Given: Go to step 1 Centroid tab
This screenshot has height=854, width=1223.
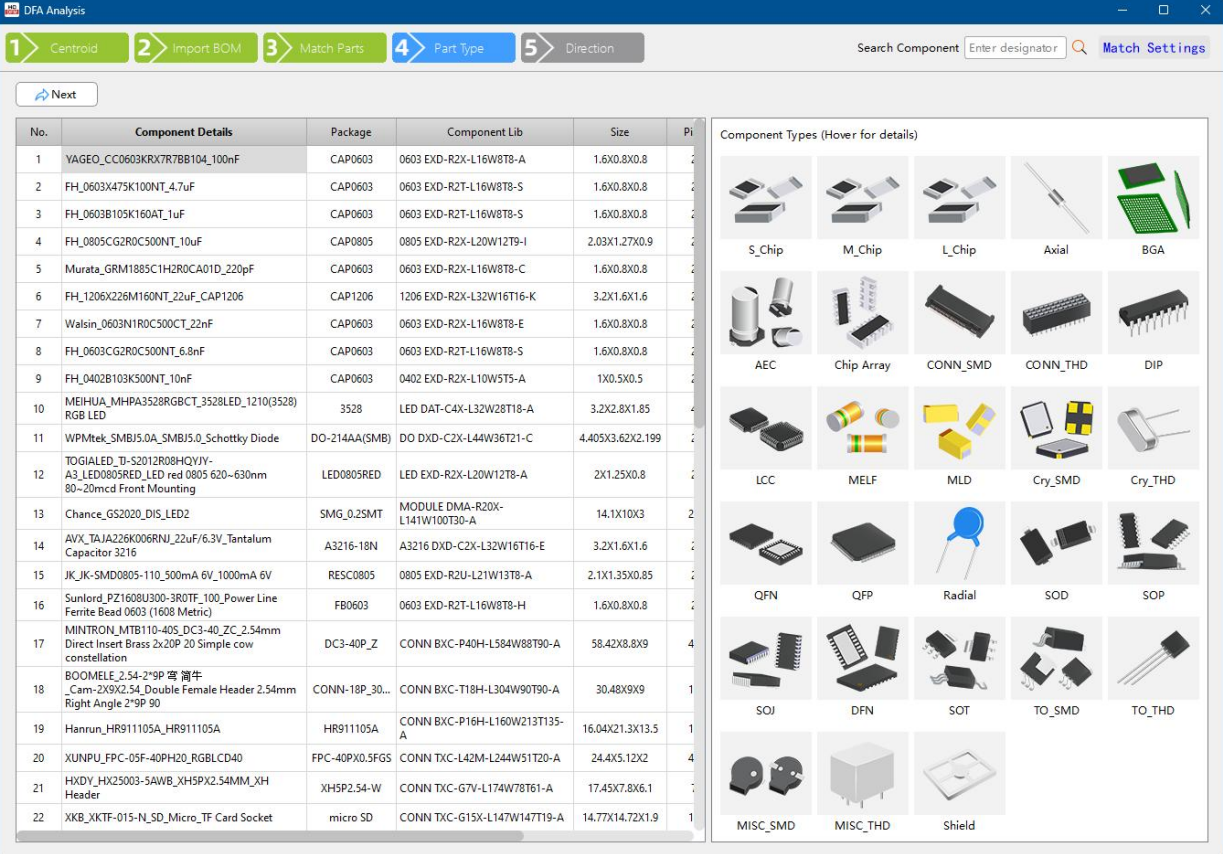Looking at the screenshot, I should click(67, 48).
